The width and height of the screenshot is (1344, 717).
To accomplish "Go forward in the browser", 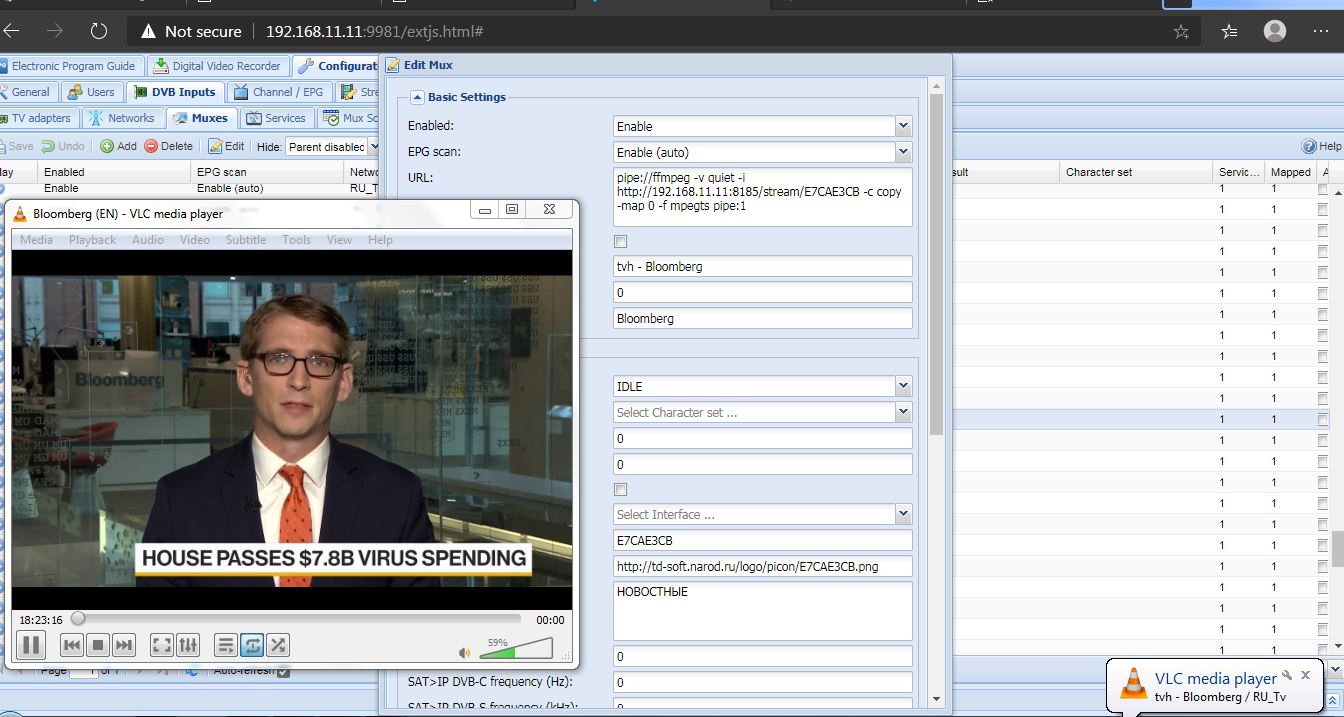I will click(x=54, y=31).
